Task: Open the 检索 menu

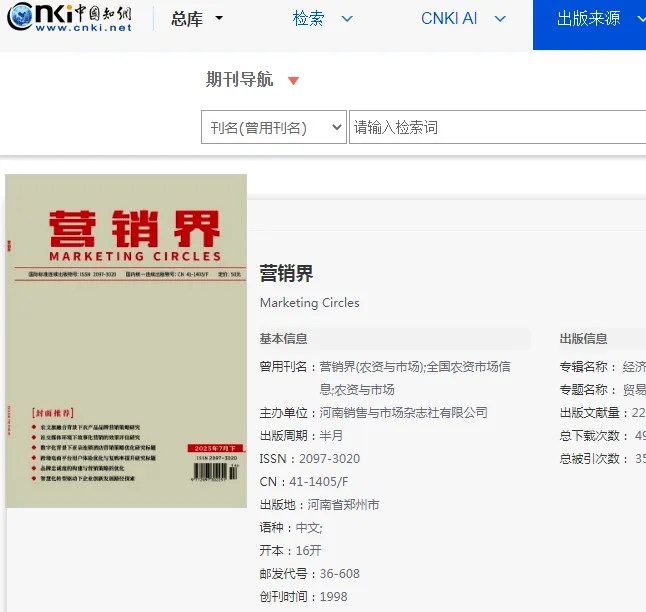Action: pyautogui.click(x=308, y=19)
